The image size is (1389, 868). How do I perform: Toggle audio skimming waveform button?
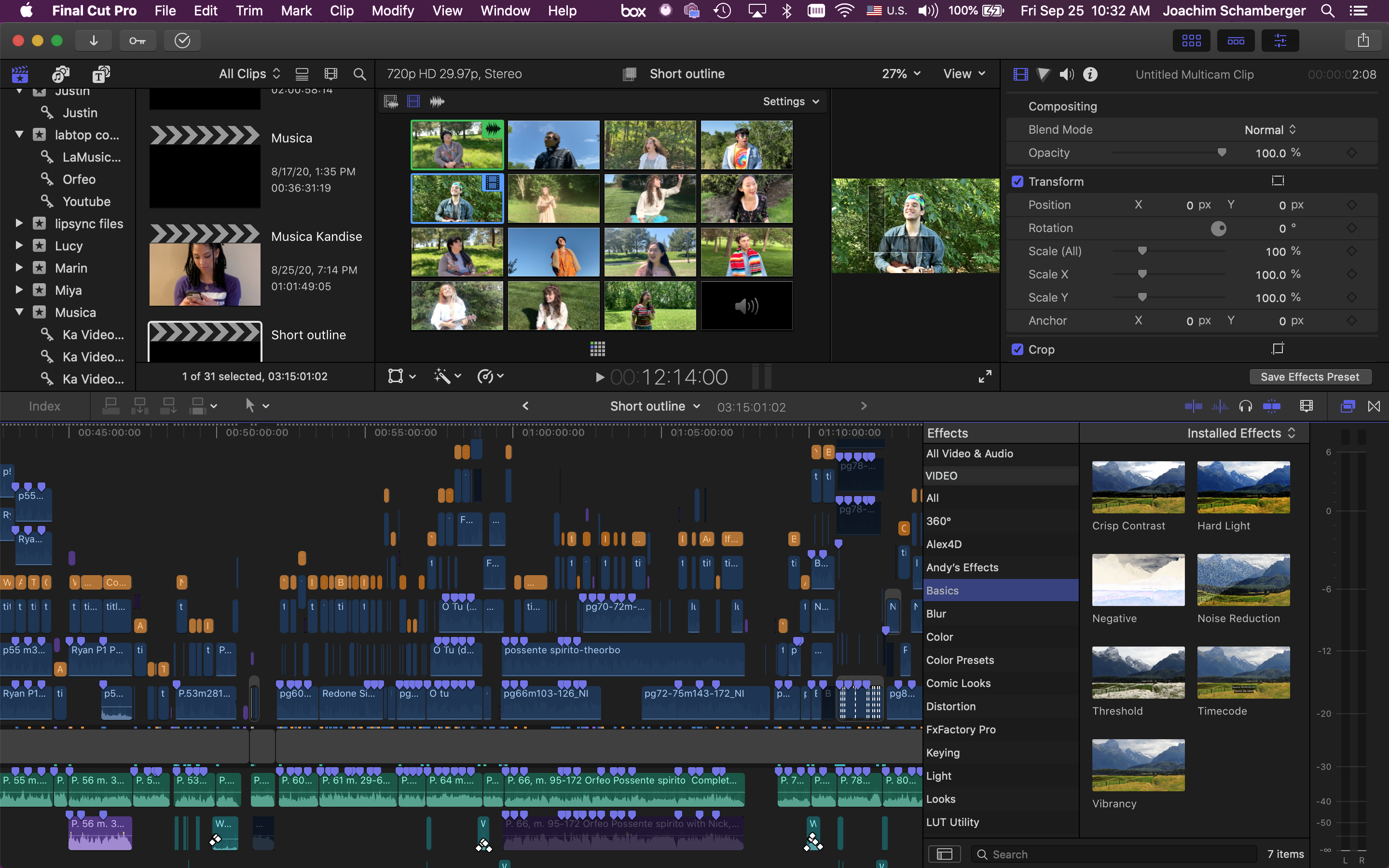tap(1219, 406)
